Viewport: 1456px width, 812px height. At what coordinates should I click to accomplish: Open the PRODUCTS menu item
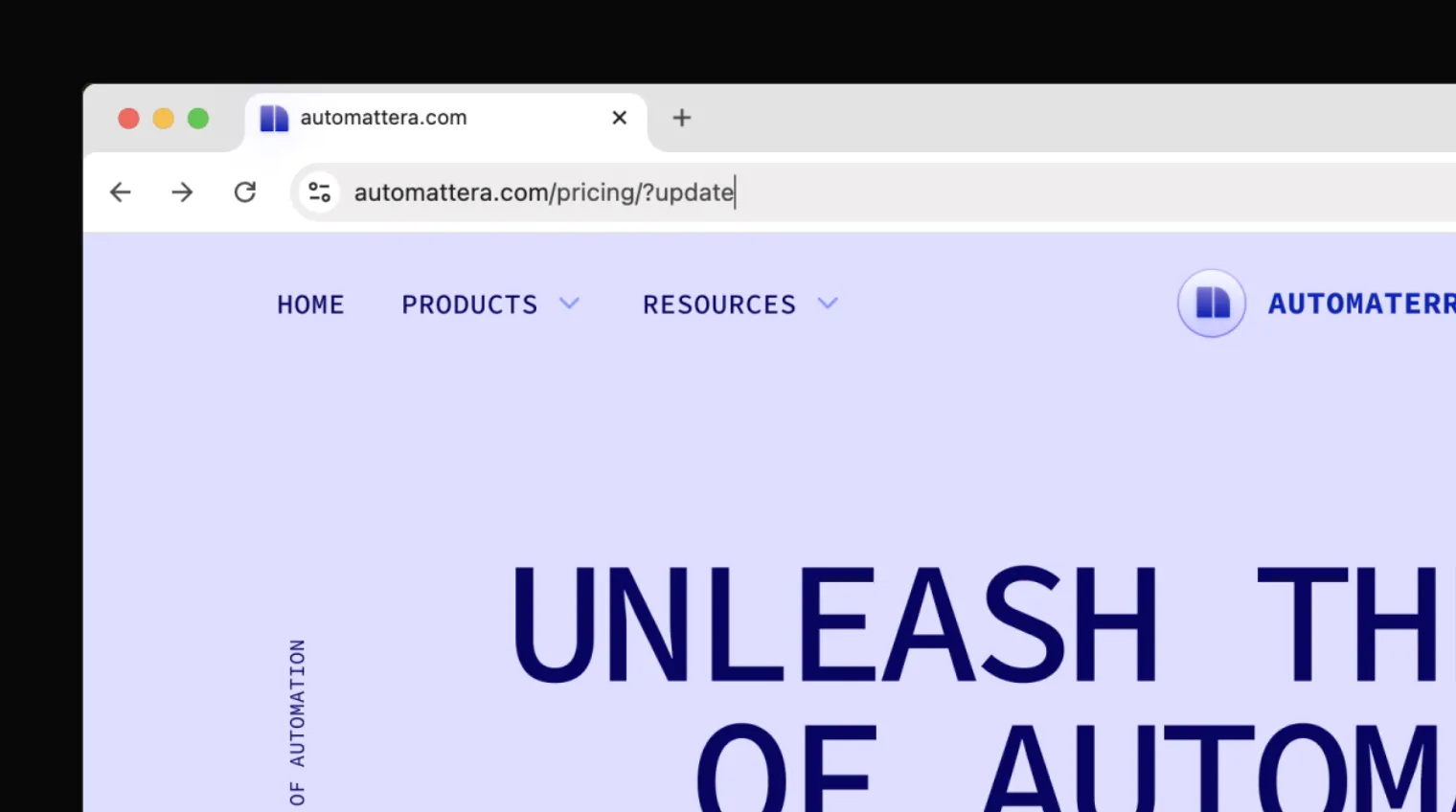469,304
